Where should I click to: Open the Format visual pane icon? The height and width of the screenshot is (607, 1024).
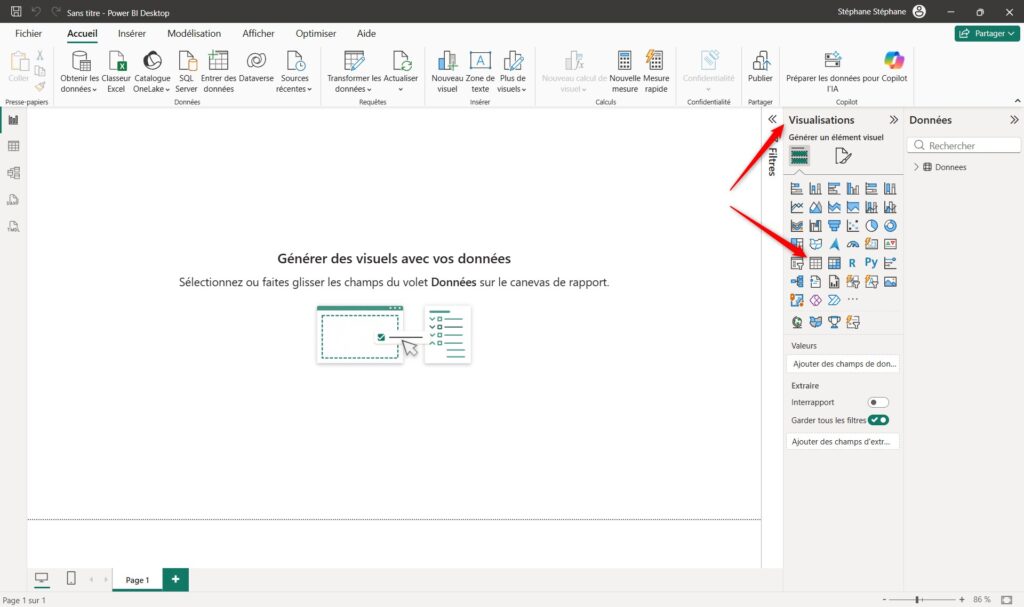point(842,156)
